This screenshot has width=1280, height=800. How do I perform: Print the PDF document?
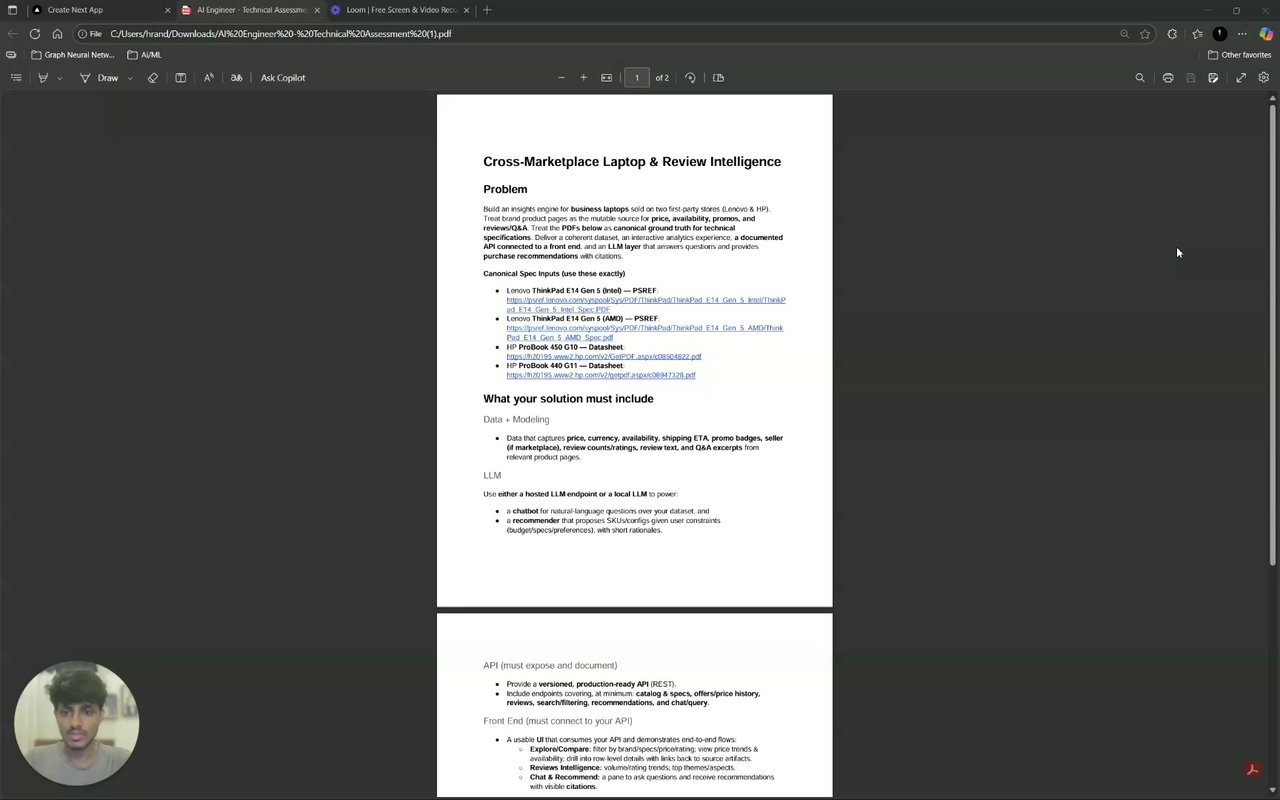coord(1168,78)
